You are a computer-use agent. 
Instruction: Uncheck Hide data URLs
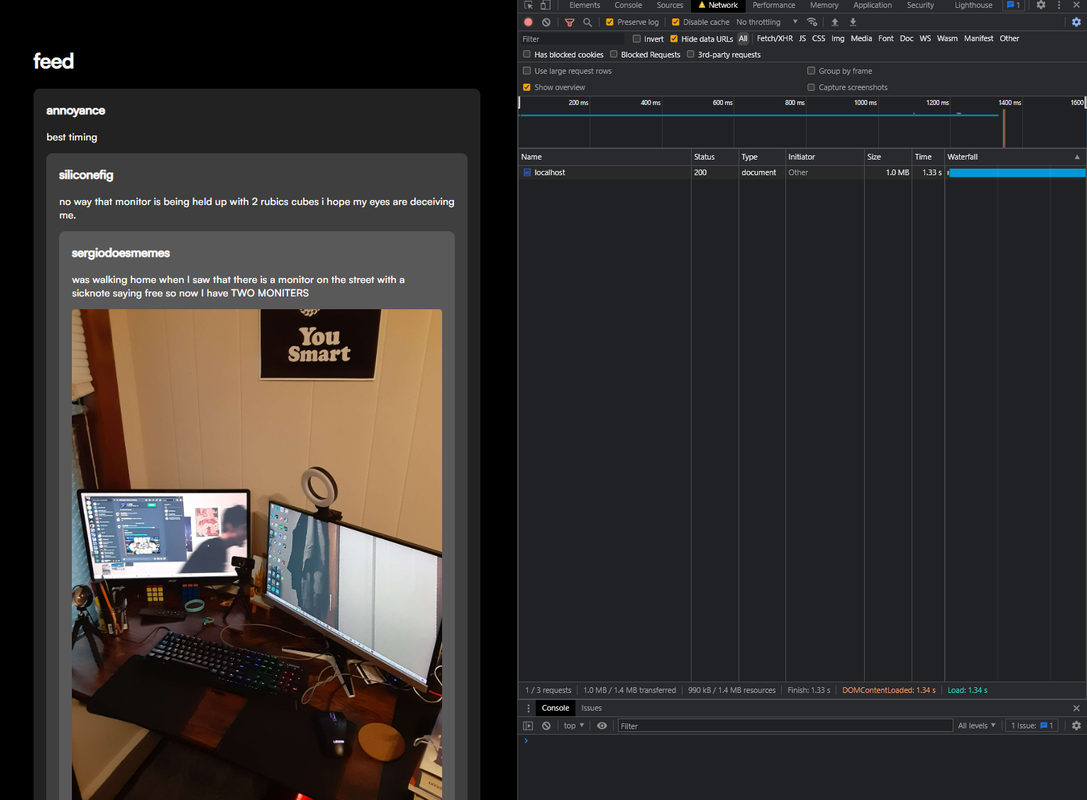click(674, 39)
